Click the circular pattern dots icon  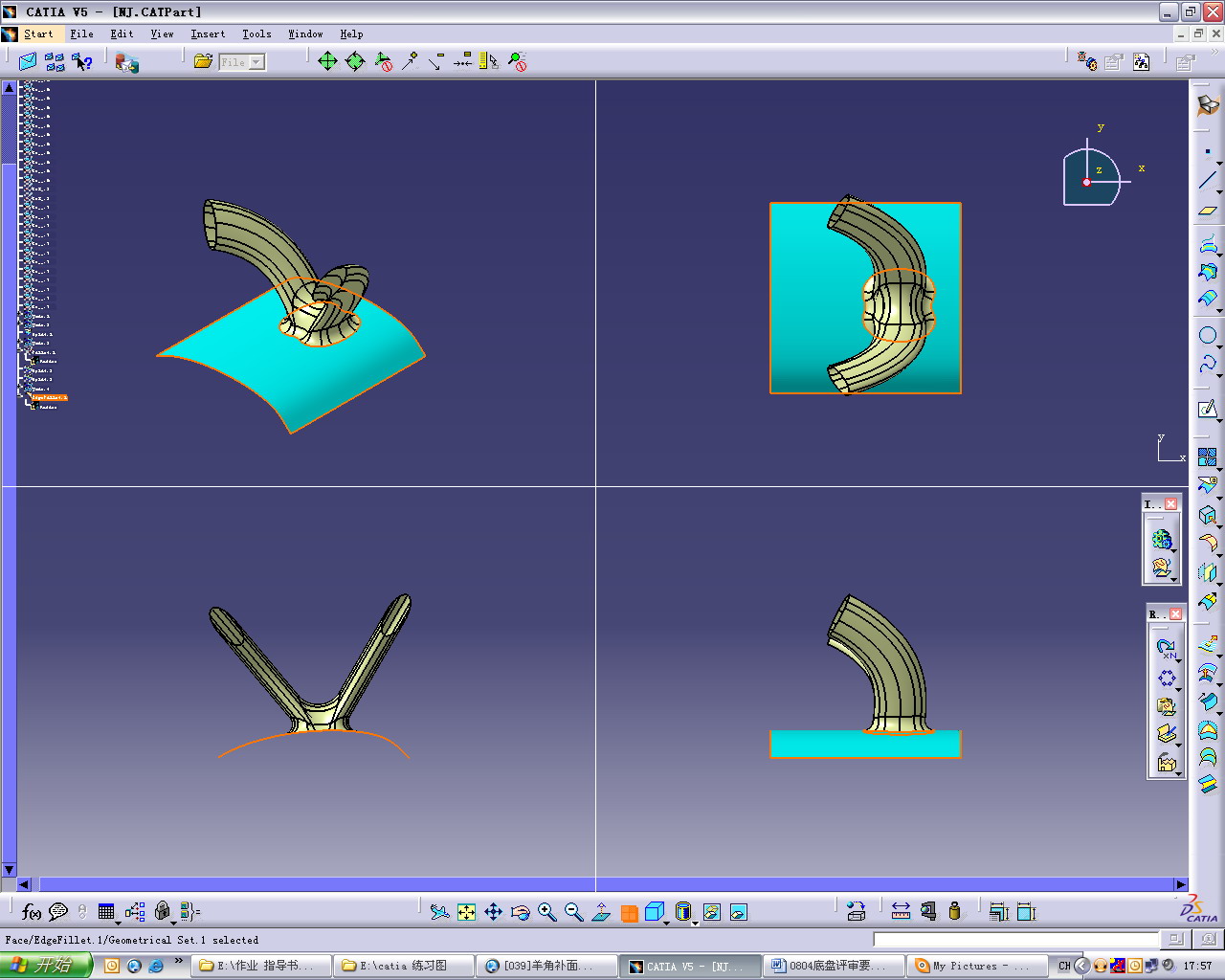coord(1166,679)
